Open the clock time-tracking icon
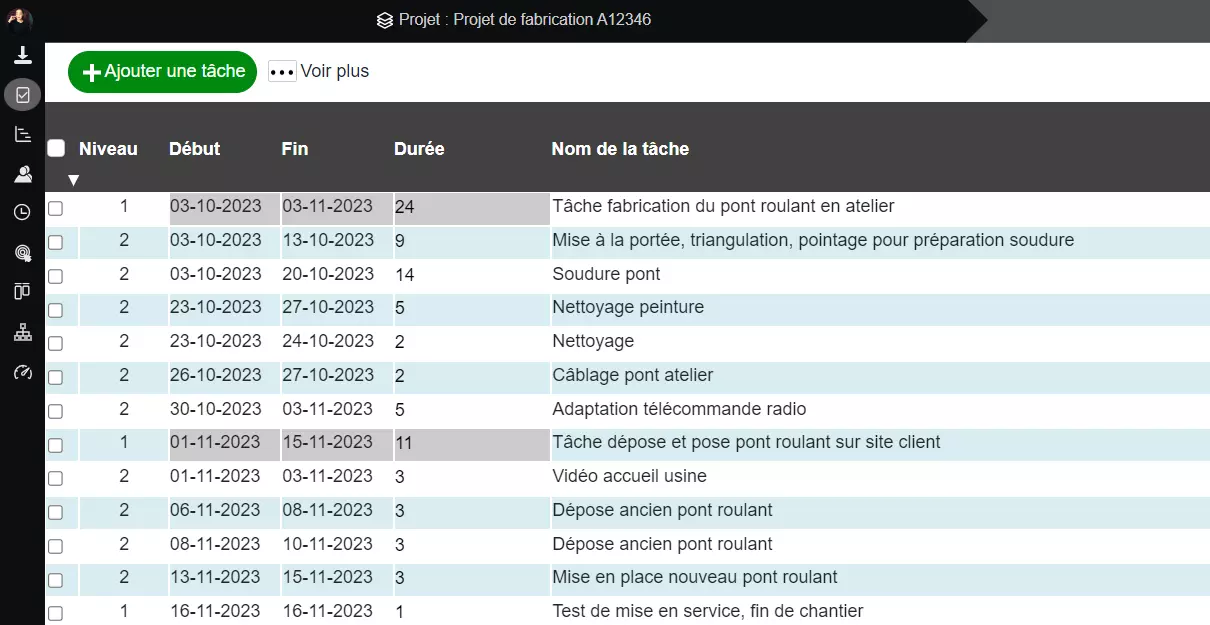Screen dimensions: 1210x625 pyautogui.click(x=22, y=212)
